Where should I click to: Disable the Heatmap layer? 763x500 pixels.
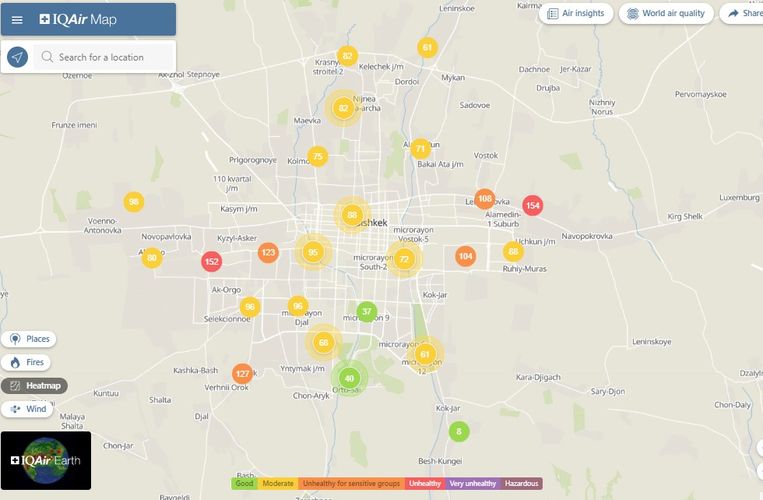(34, 385)
